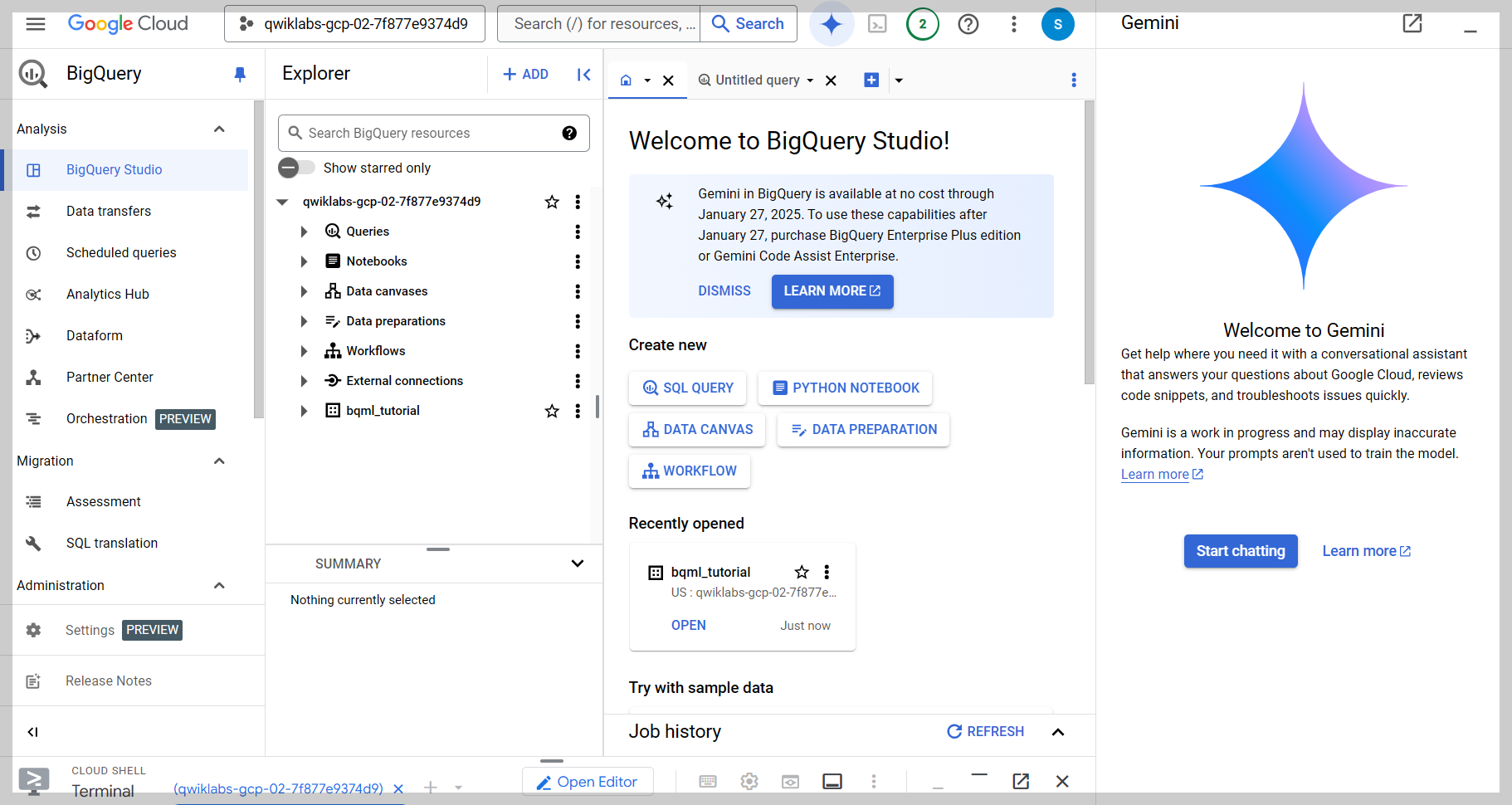Open Gemini AI assistant sparkle icon
Image resolution: width=1512 pixels, height=805 pixels.
[x=832, y=24]
